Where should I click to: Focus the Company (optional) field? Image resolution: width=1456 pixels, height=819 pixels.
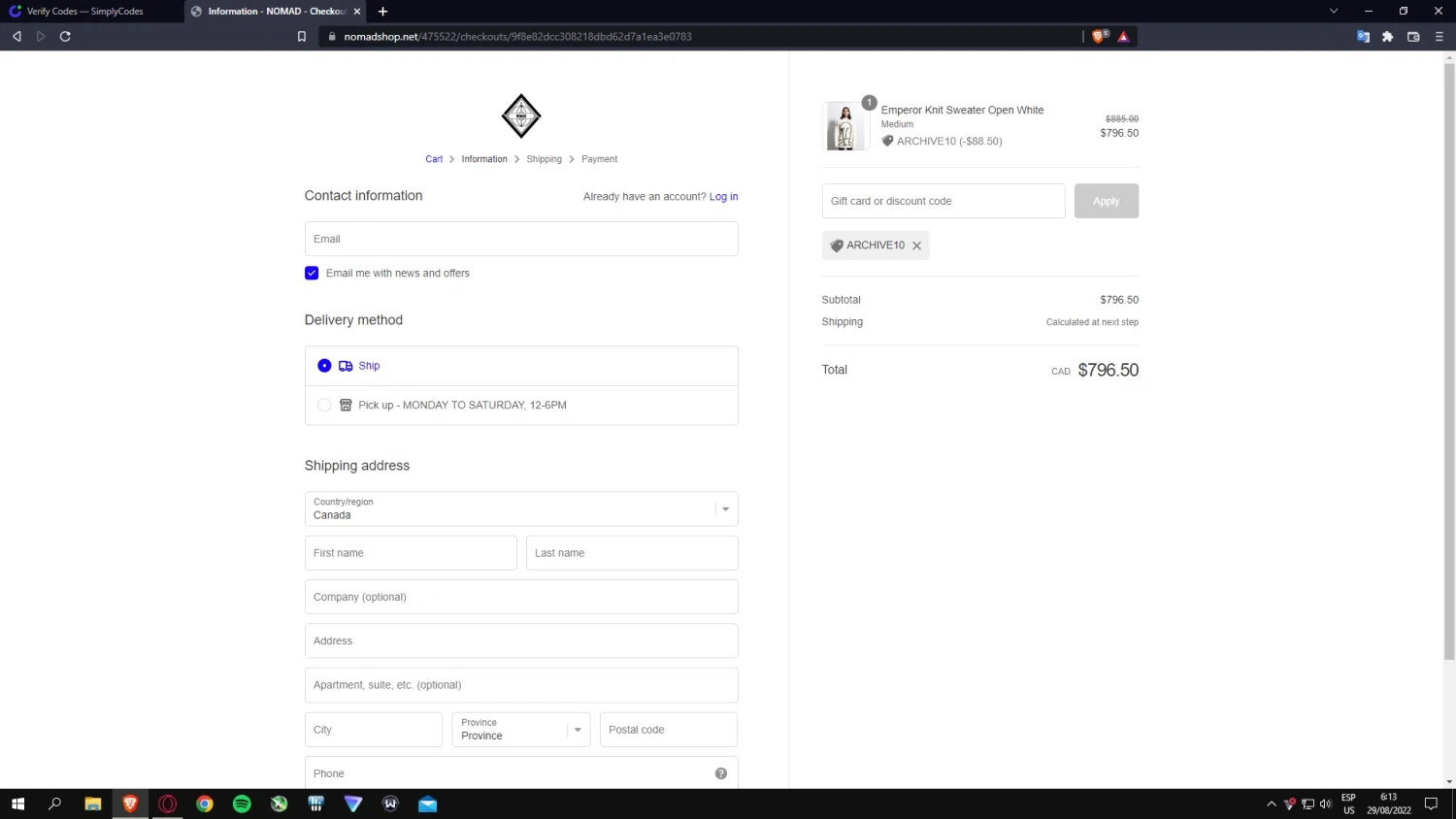(521, 597)
